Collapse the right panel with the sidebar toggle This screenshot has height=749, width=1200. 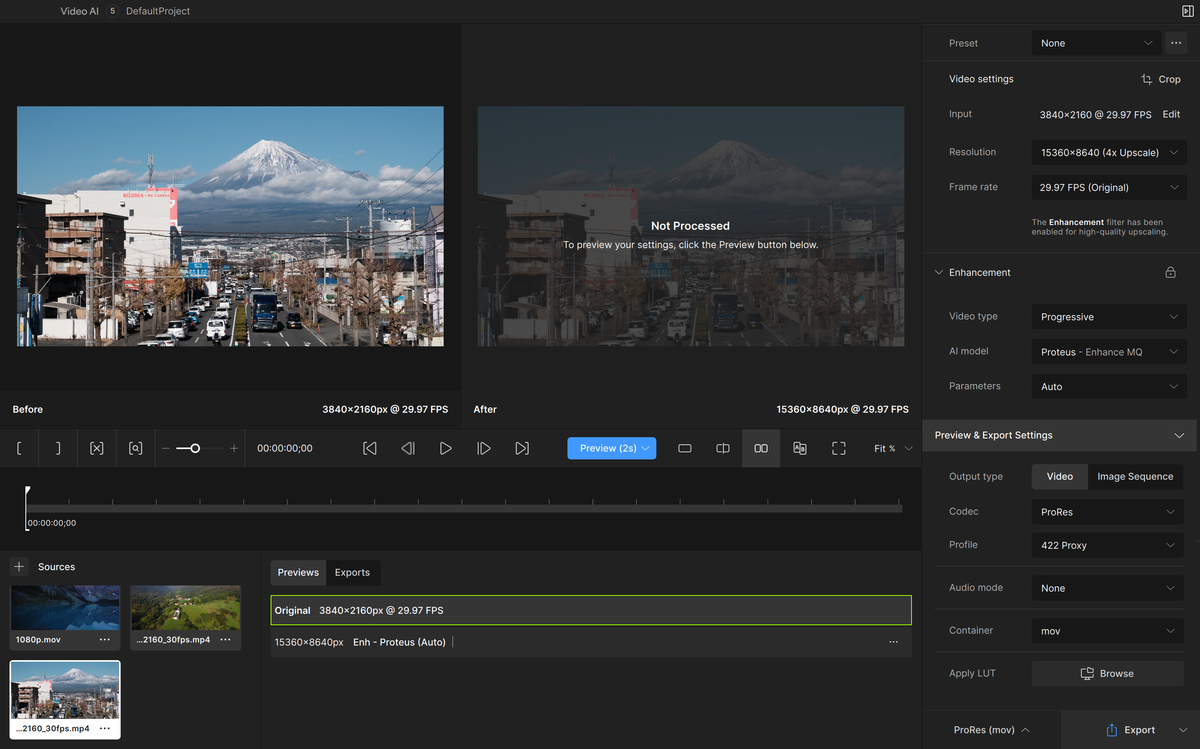[x=1186, y=10]
